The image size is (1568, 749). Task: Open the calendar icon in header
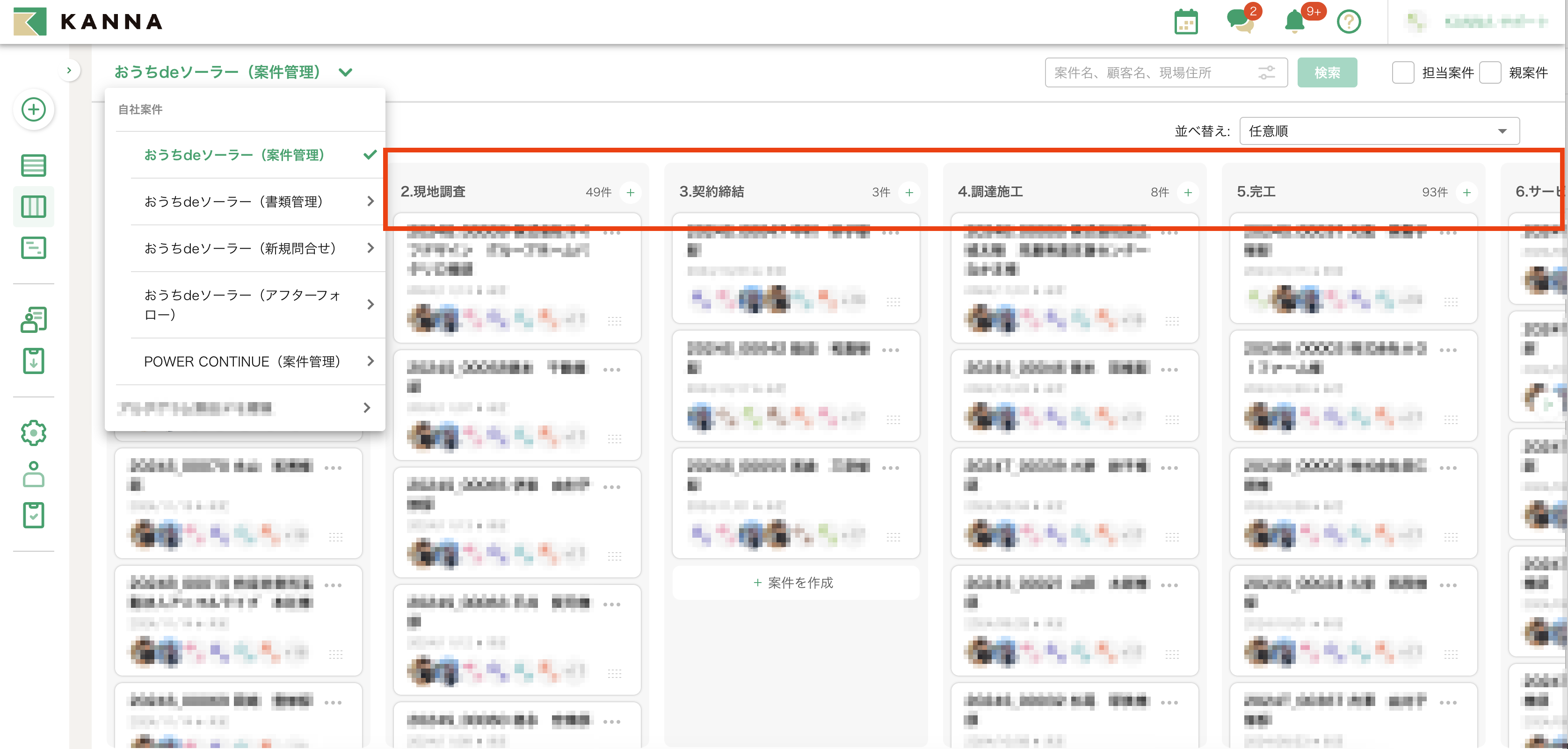[x=1185, y=22]
